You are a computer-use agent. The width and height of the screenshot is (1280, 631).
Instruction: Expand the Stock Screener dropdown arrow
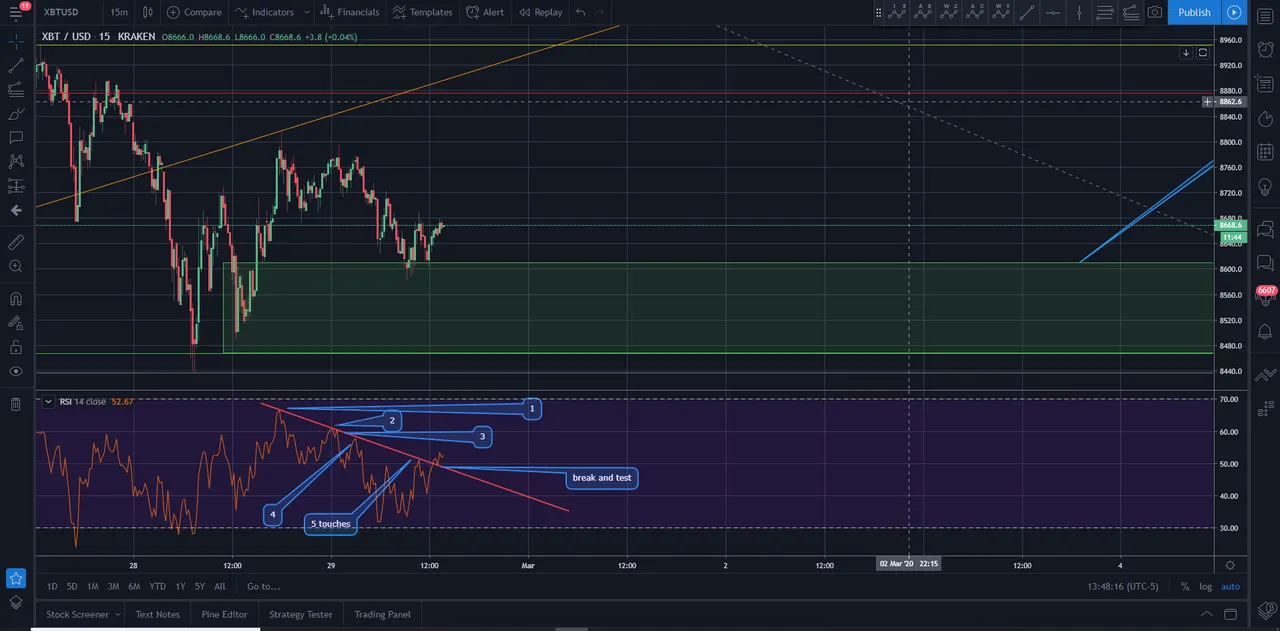pyautogui.click(x=117, y=614)
